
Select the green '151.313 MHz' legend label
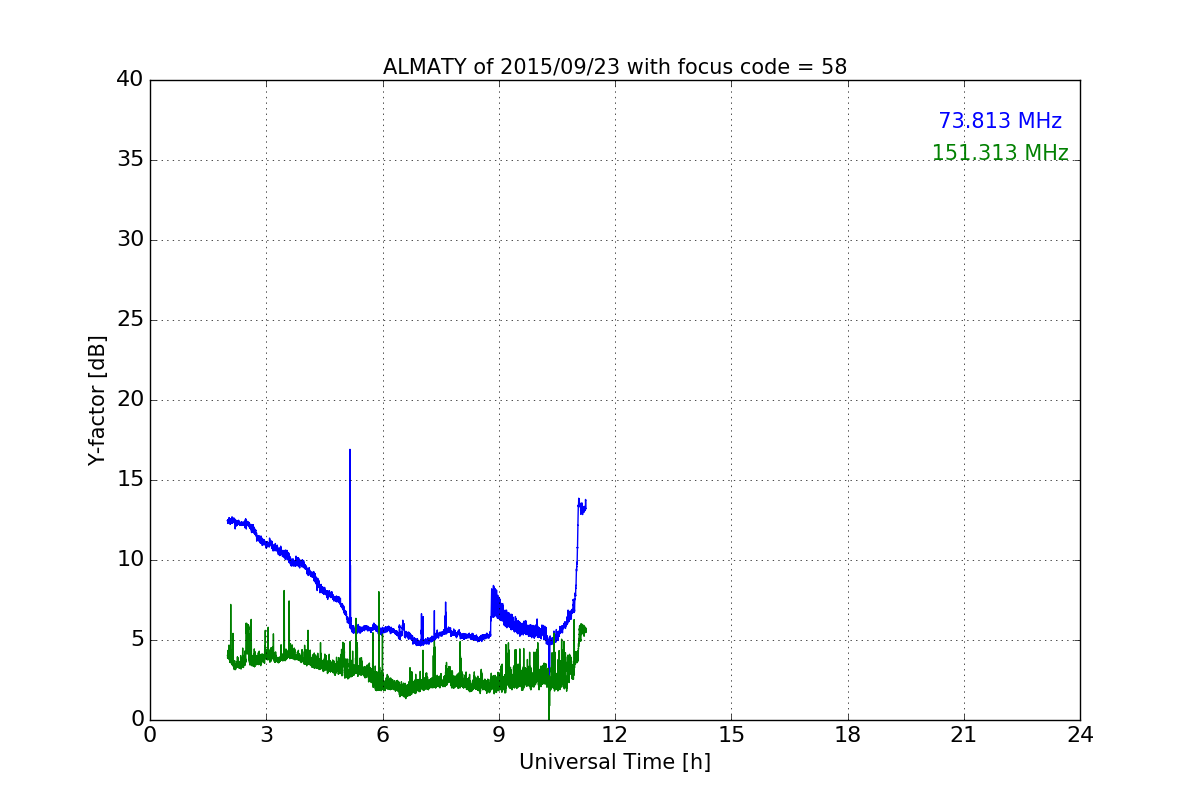1000,153
